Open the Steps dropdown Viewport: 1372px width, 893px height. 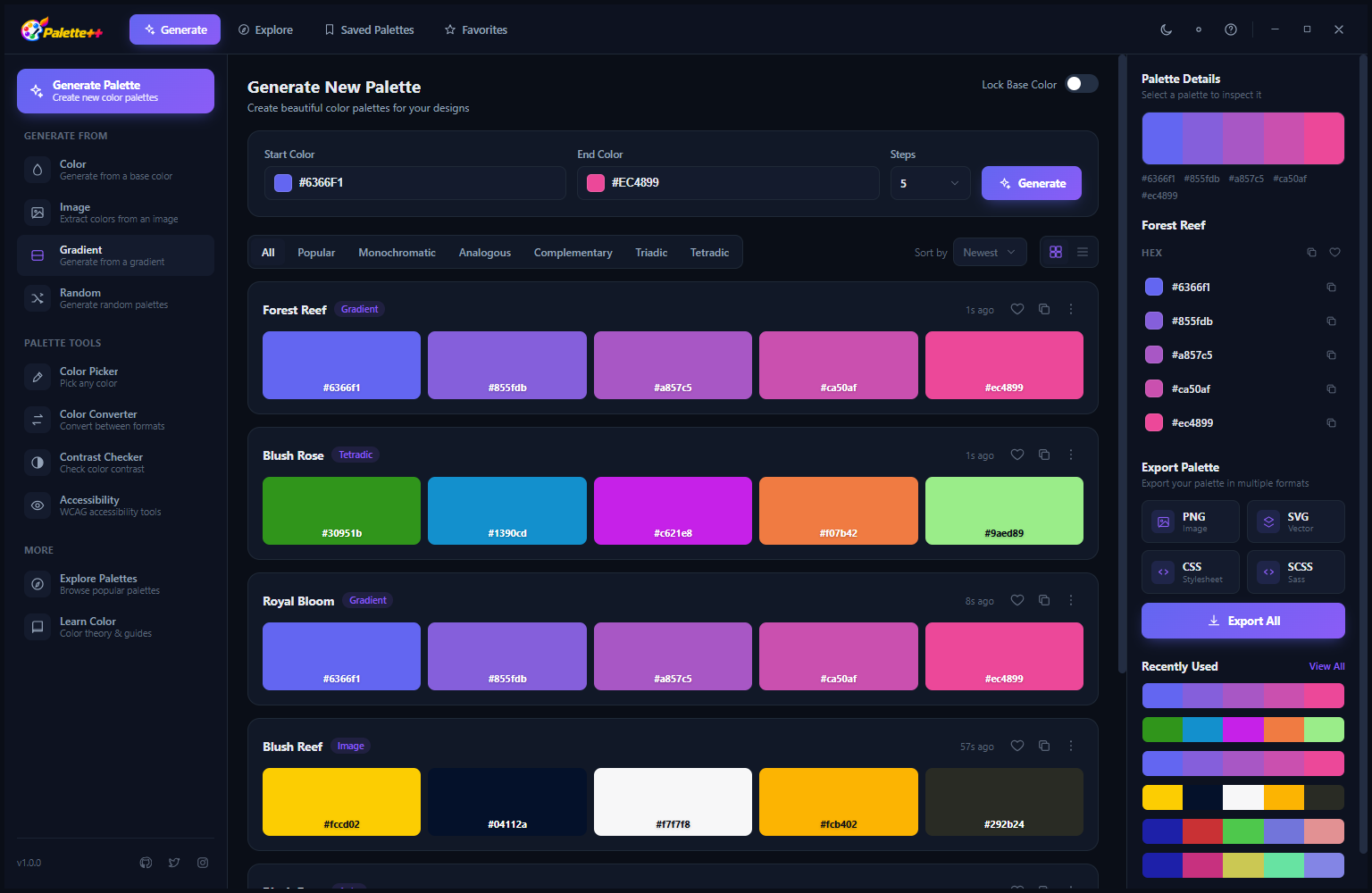click(x=930, y=183)
